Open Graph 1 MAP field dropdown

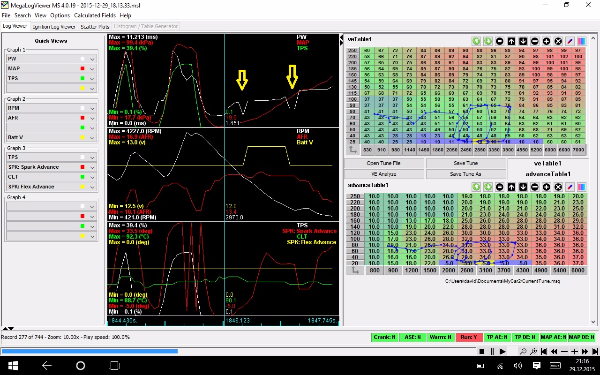tap(92, 68)
